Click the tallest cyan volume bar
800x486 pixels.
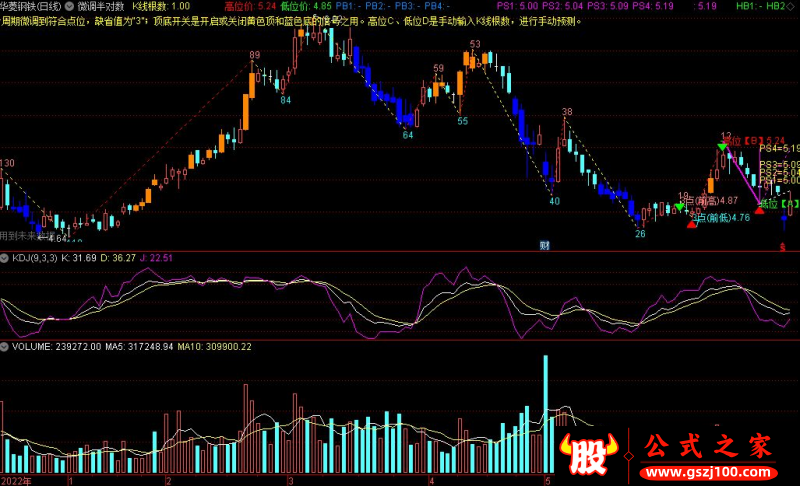(x=546, y=412)
